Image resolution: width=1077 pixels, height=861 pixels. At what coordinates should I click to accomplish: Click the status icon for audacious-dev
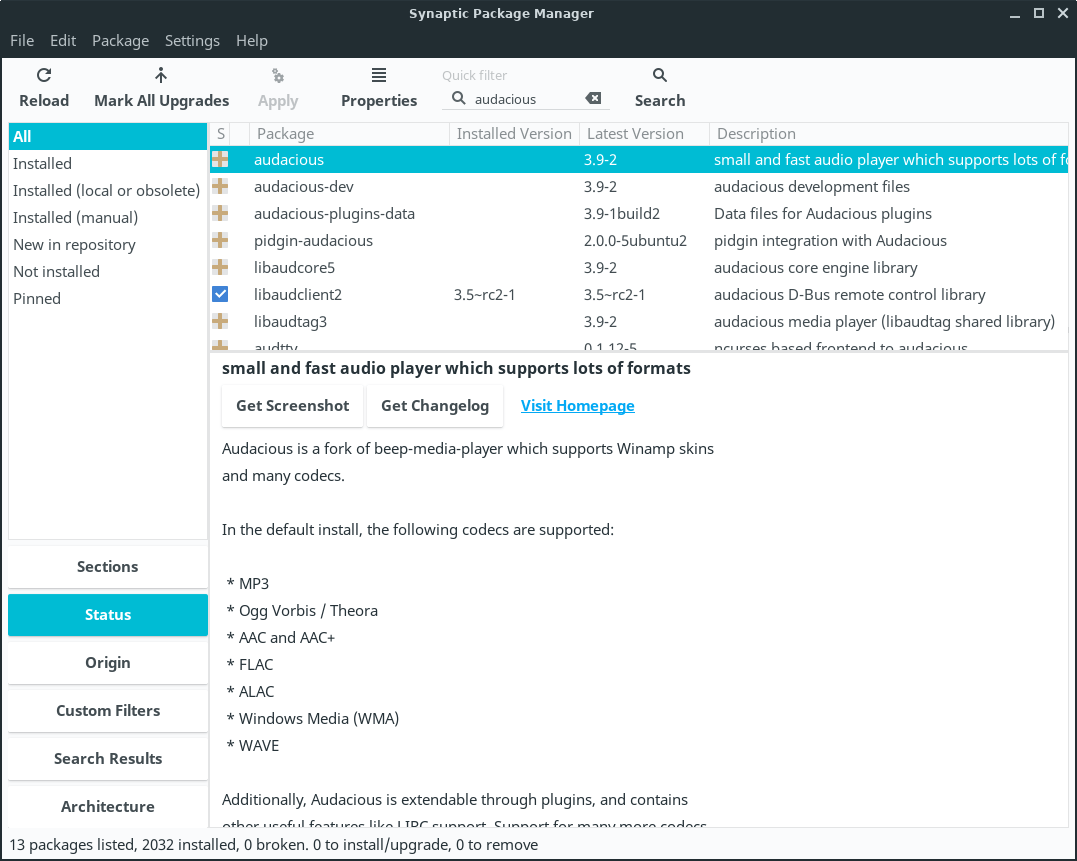point(220,187)
